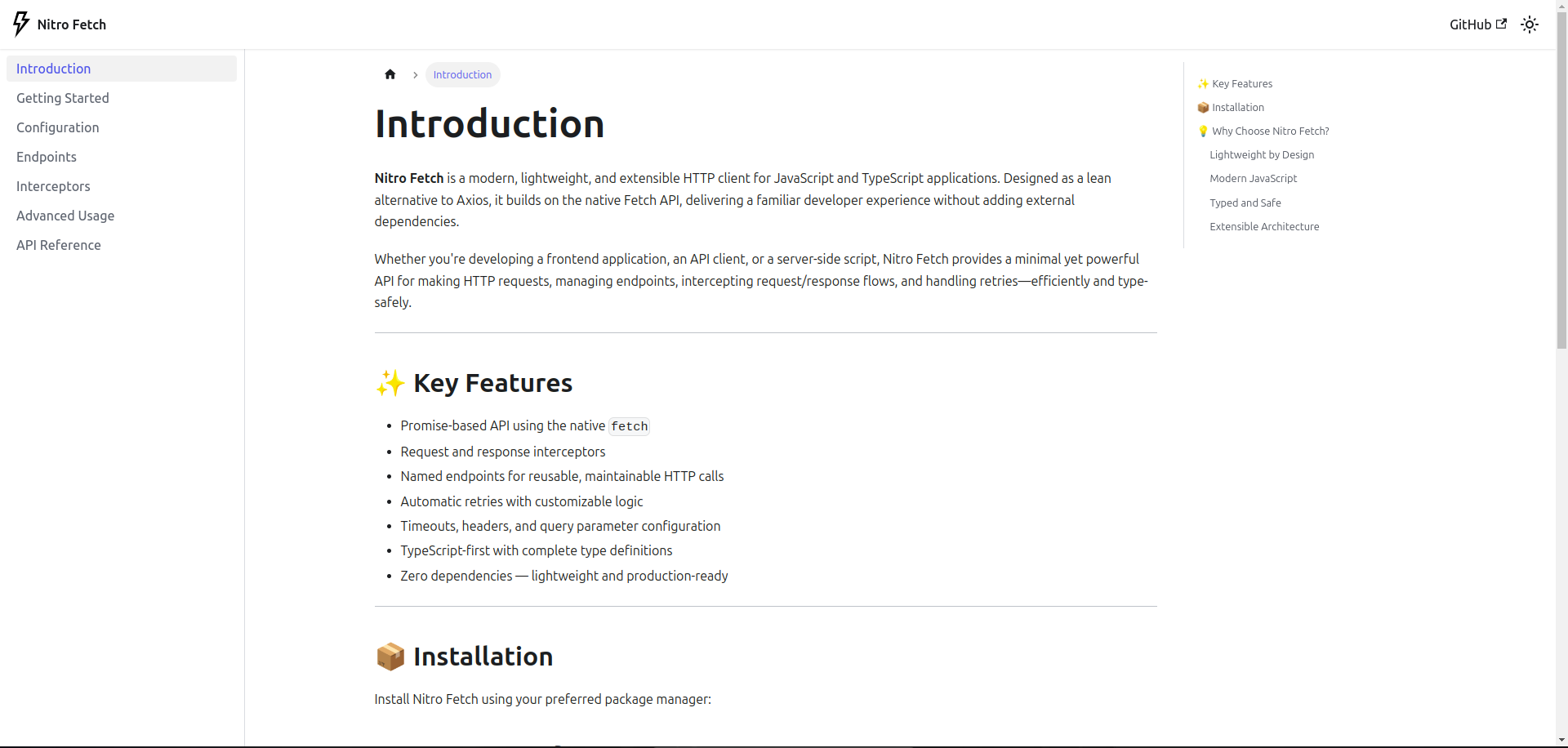Click the lightbulb icon beside Why Choose Nitro Fetch
The image size is (1568, 748).
point(1203,131)
